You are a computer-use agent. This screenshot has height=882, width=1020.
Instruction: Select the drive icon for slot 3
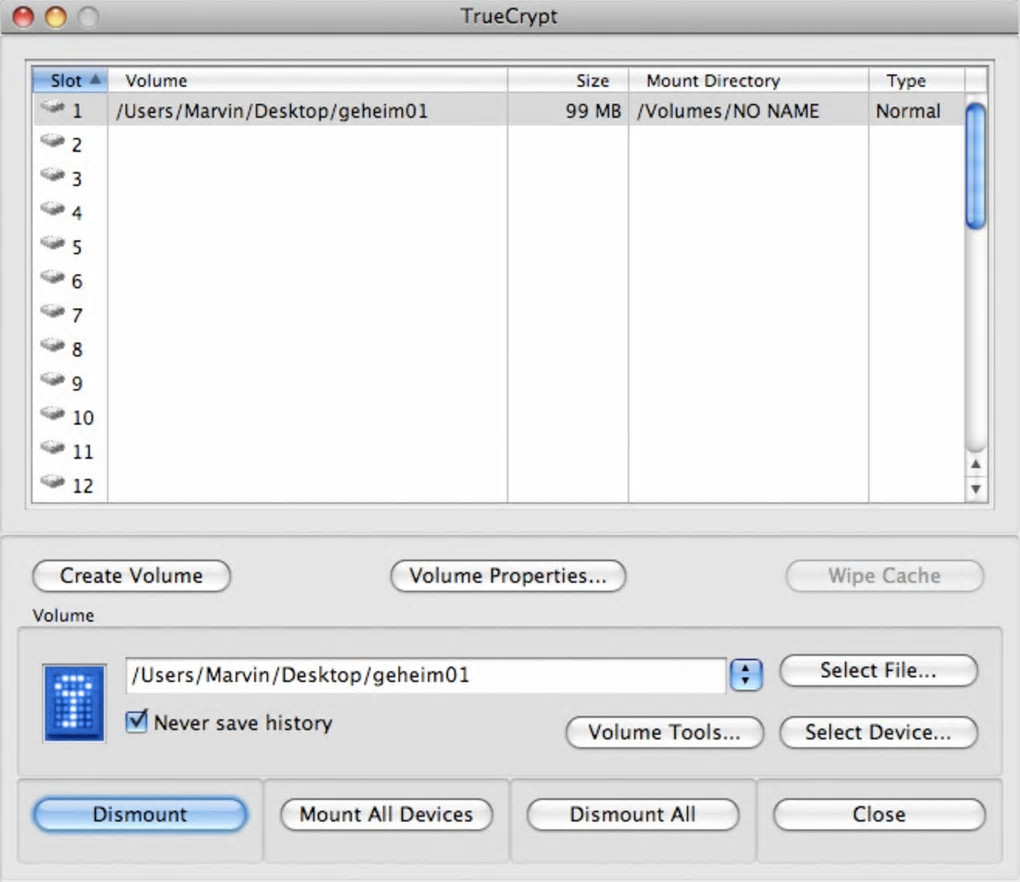pyautogui.click(x=52, y=175)
